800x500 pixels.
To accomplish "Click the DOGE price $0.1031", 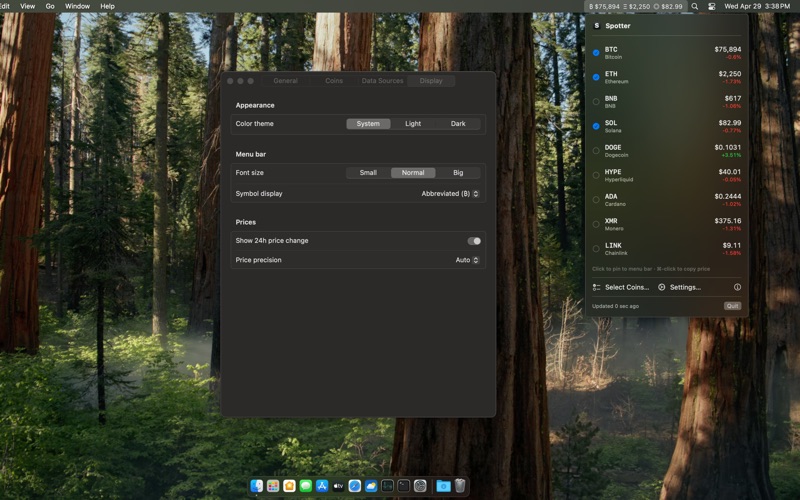I will [x=728, y=147].
